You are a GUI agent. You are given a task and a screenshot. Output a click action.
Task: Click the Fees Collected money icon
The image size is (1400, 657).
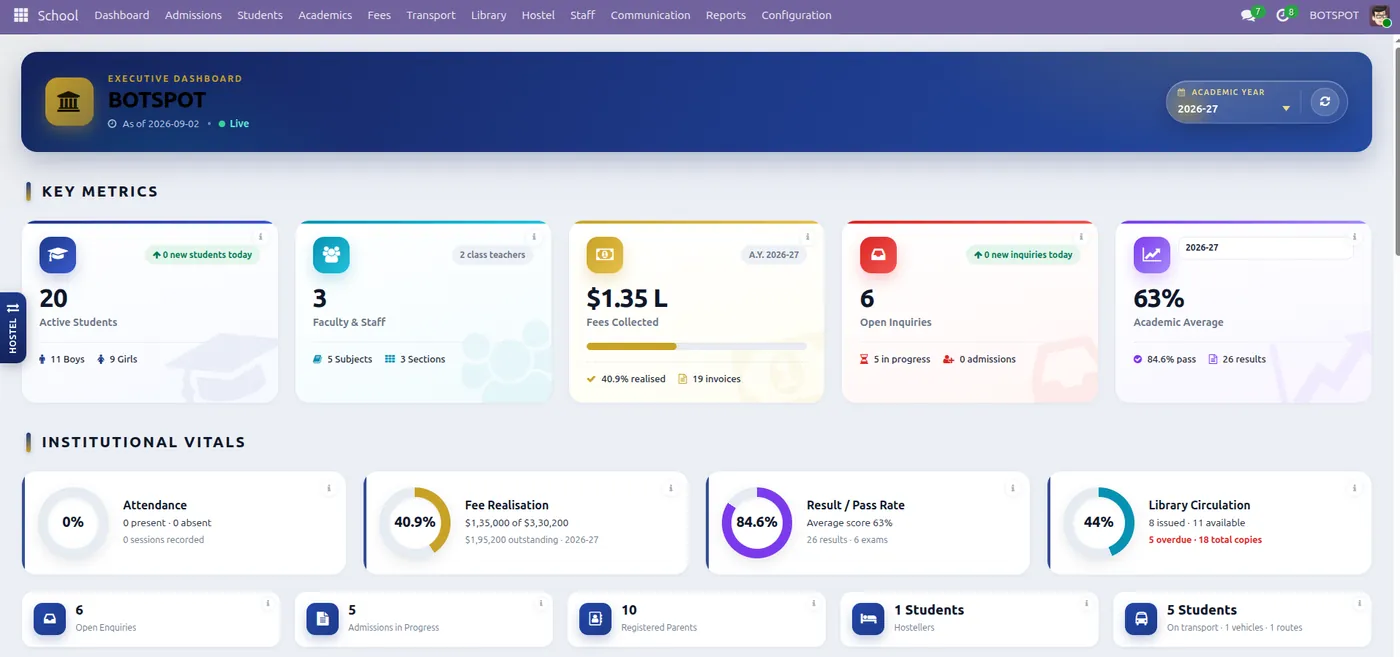[x=605, y=255]
